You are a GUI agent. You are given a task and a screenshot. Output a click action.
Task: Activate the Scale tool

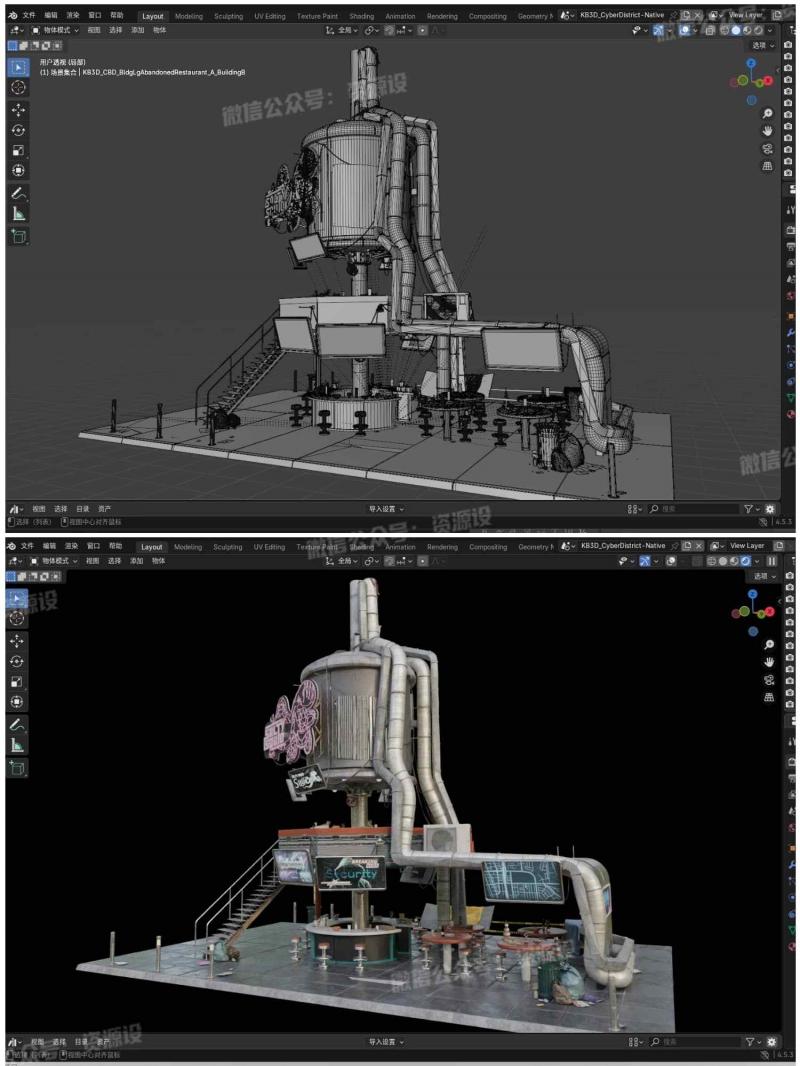[16, 148]
